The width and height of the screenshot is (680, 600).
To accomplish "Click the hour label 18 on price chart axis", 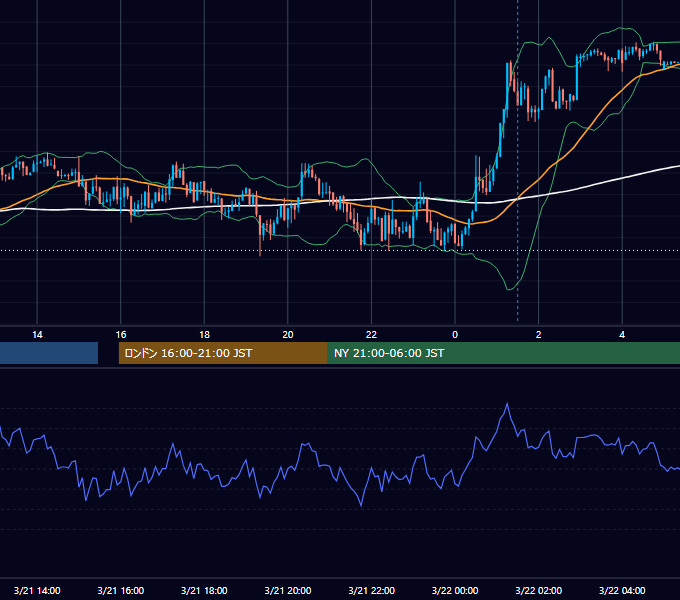I will 204,335.
